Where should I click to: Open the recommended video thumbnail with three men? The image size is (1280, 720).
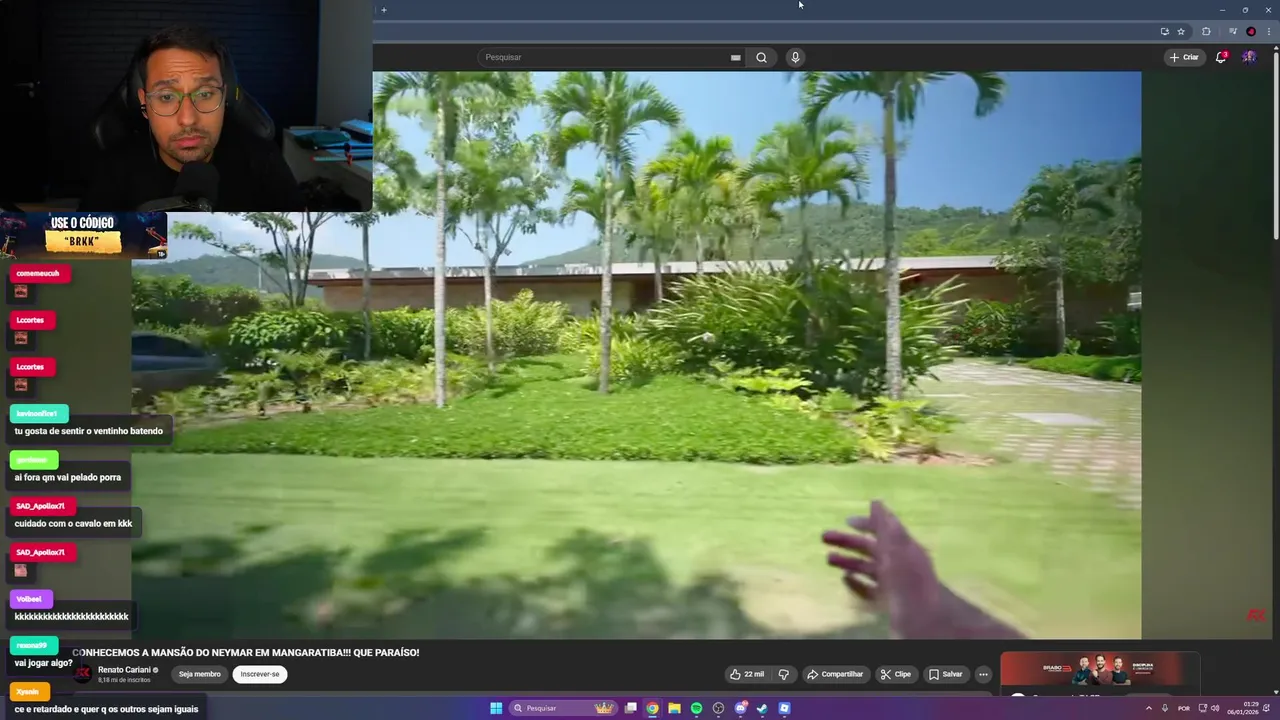pos(1100,670)
